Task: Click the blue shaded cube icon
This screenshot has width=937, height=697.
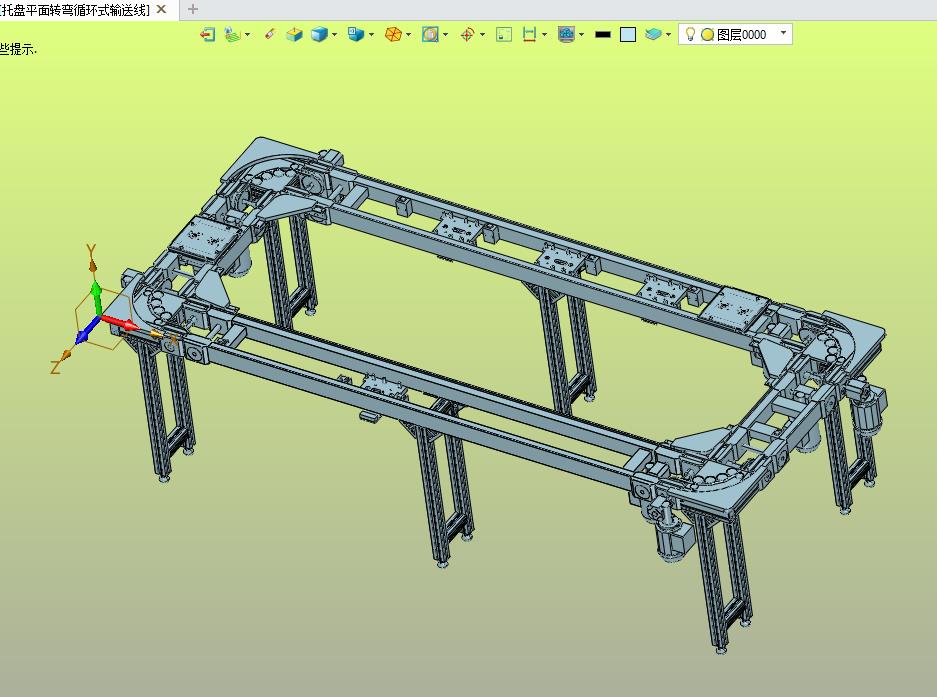Action: pyautogui.click(x=319, y=35)
